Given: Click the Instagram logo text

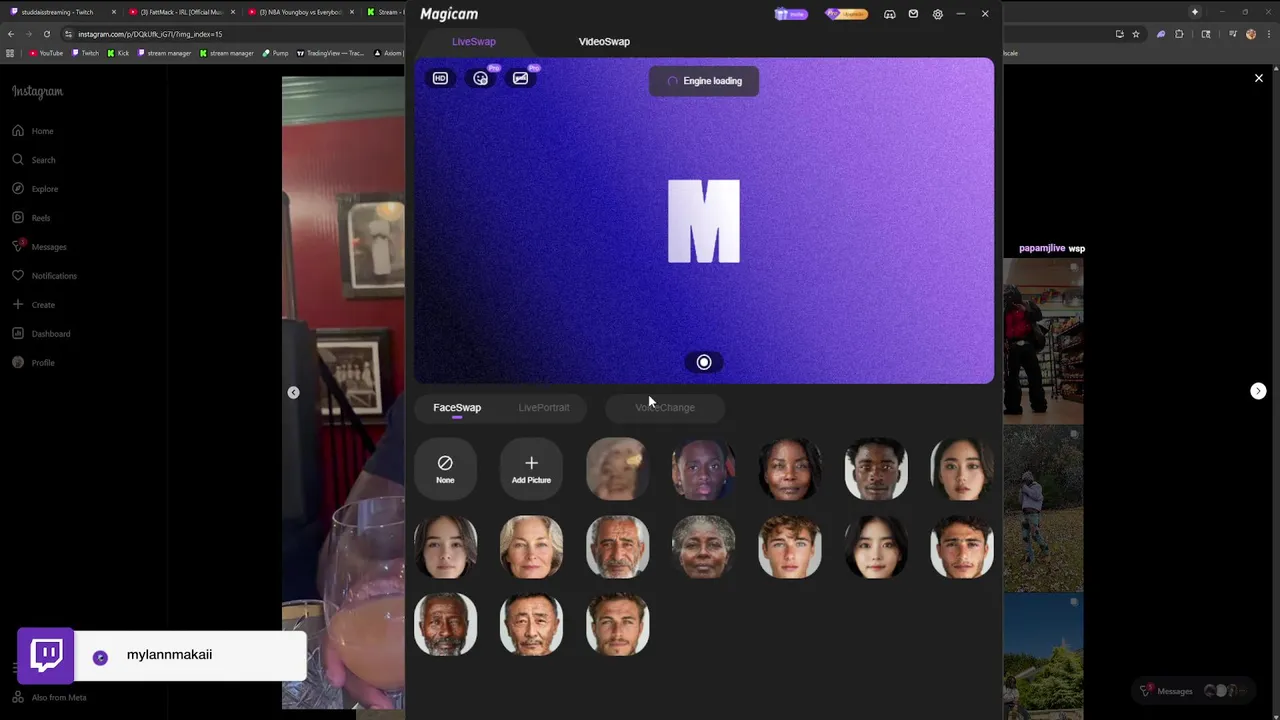Looking at the screenshot, I should (37, 91).
